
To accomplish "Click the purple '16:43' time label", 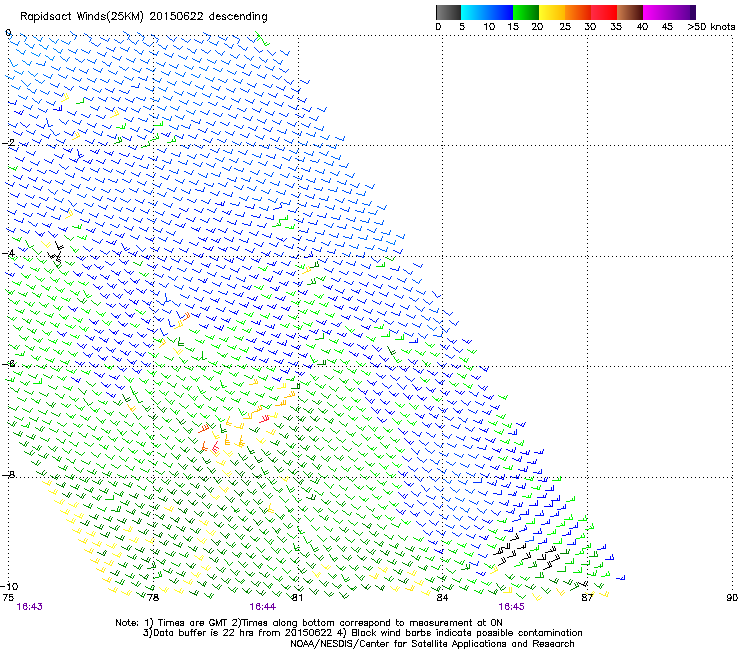I will point(29,607).
